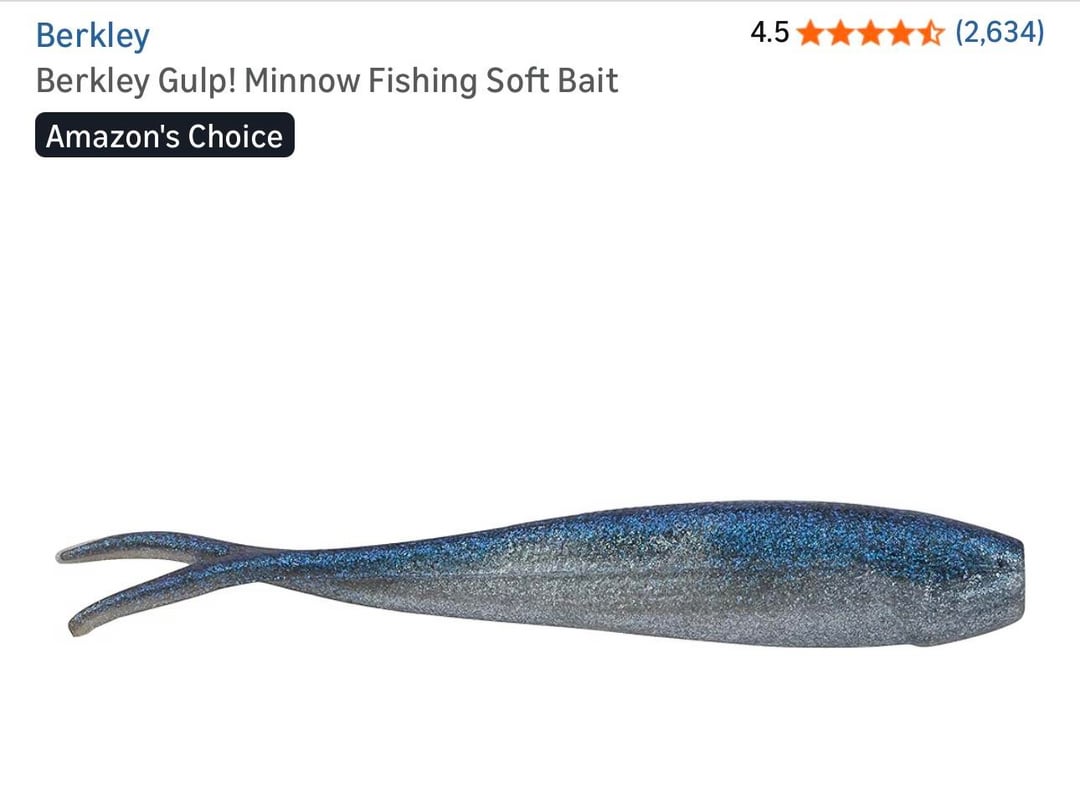This screenshot has width=1080, height=786.
Task: Open the 2,634 reviews count link
Action: point(999,32)
